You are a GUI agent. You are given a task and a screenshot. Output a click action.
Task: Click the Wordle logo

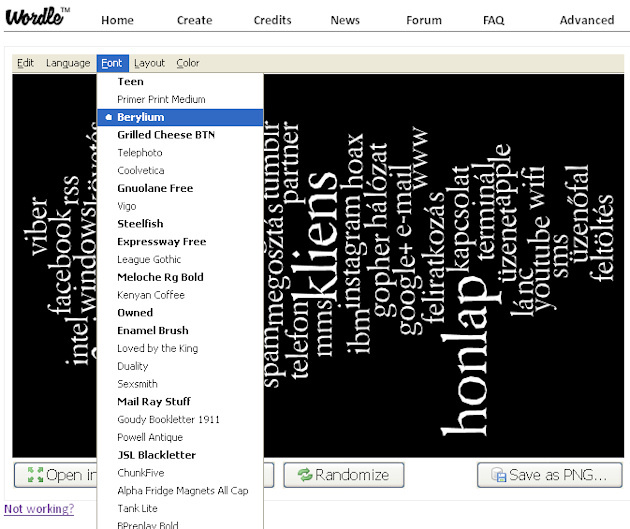click(x=37, y=17)
